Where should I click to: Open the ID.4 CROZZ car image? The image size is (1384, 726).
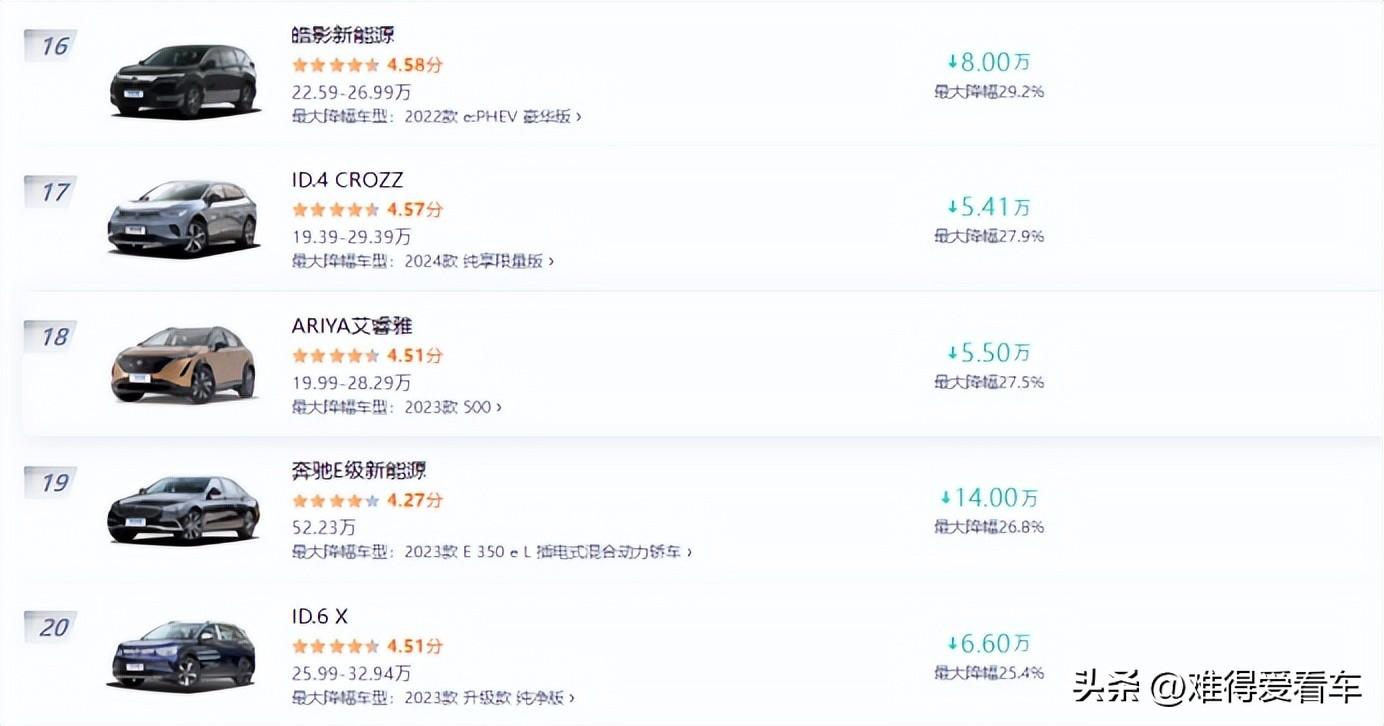click(183, 218)
